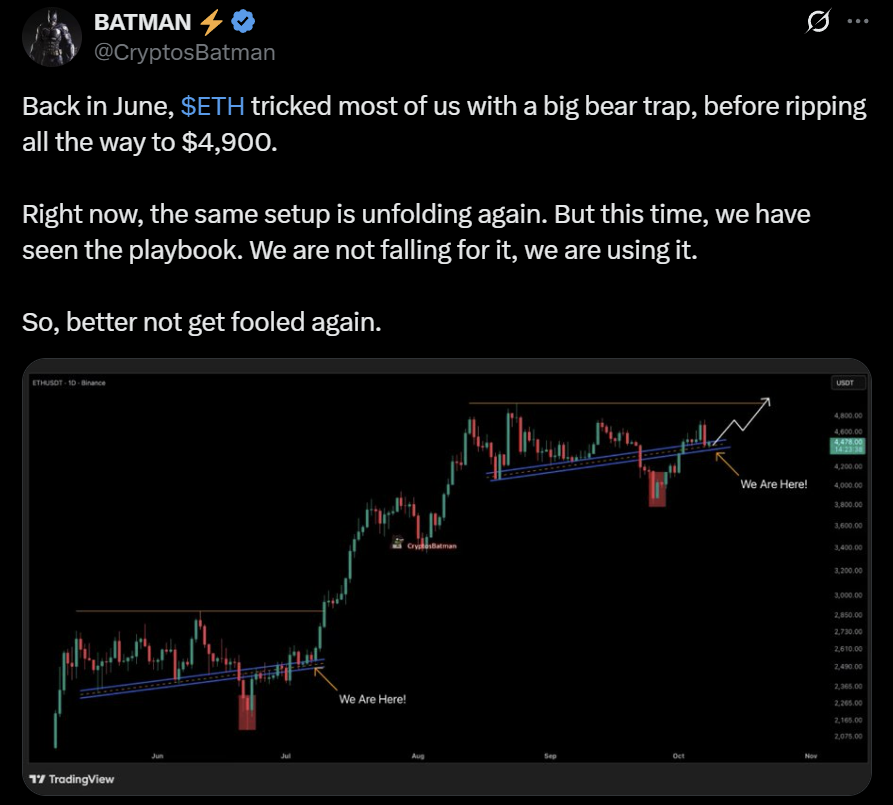893x805 pixels.
Task: Click the Oct label on the time axis
Action: [678, 757]
